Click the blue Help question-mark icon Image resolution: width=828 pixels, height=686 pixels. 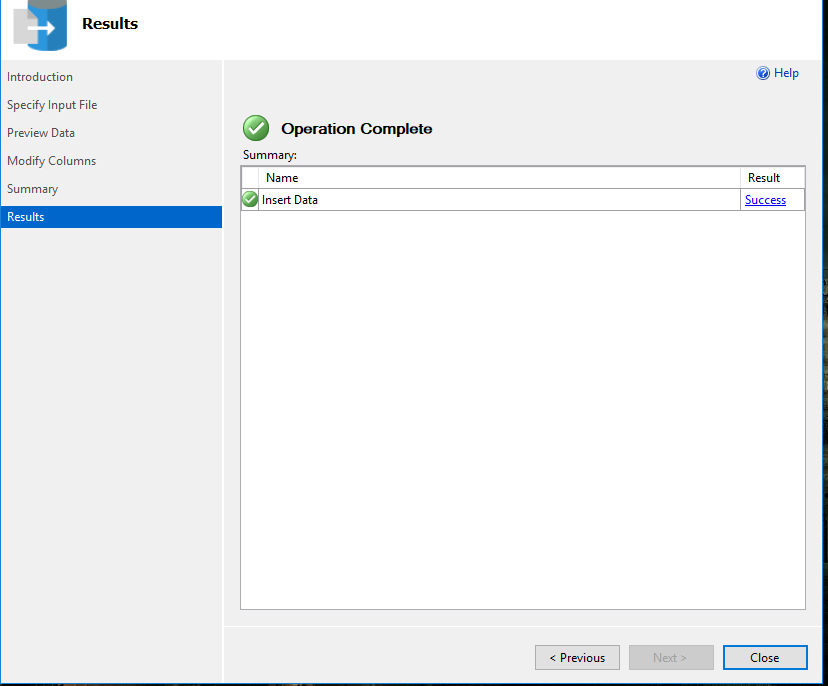pyautogui.click(x=763, y=73)
